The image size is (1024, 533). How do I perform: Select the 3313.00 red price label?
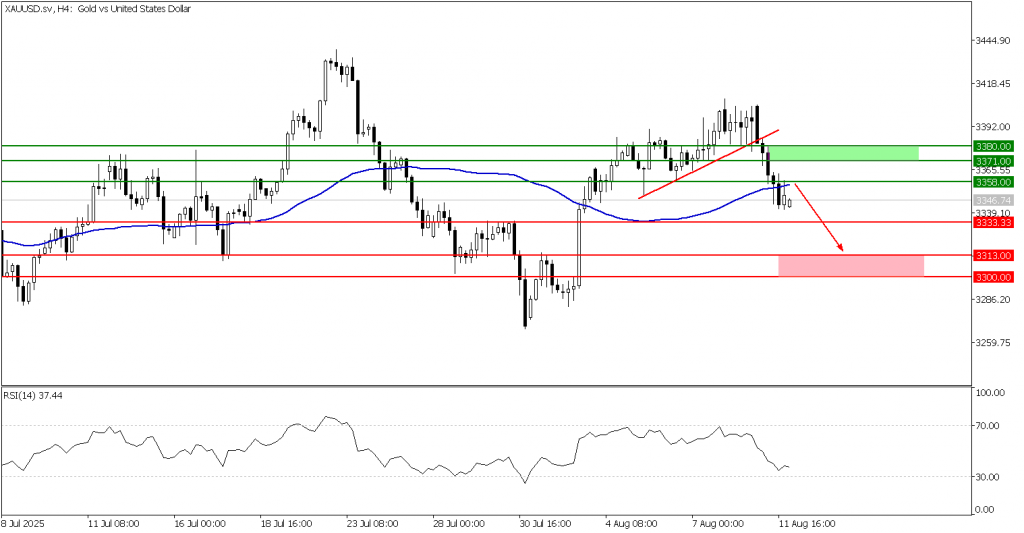(993, 256)
